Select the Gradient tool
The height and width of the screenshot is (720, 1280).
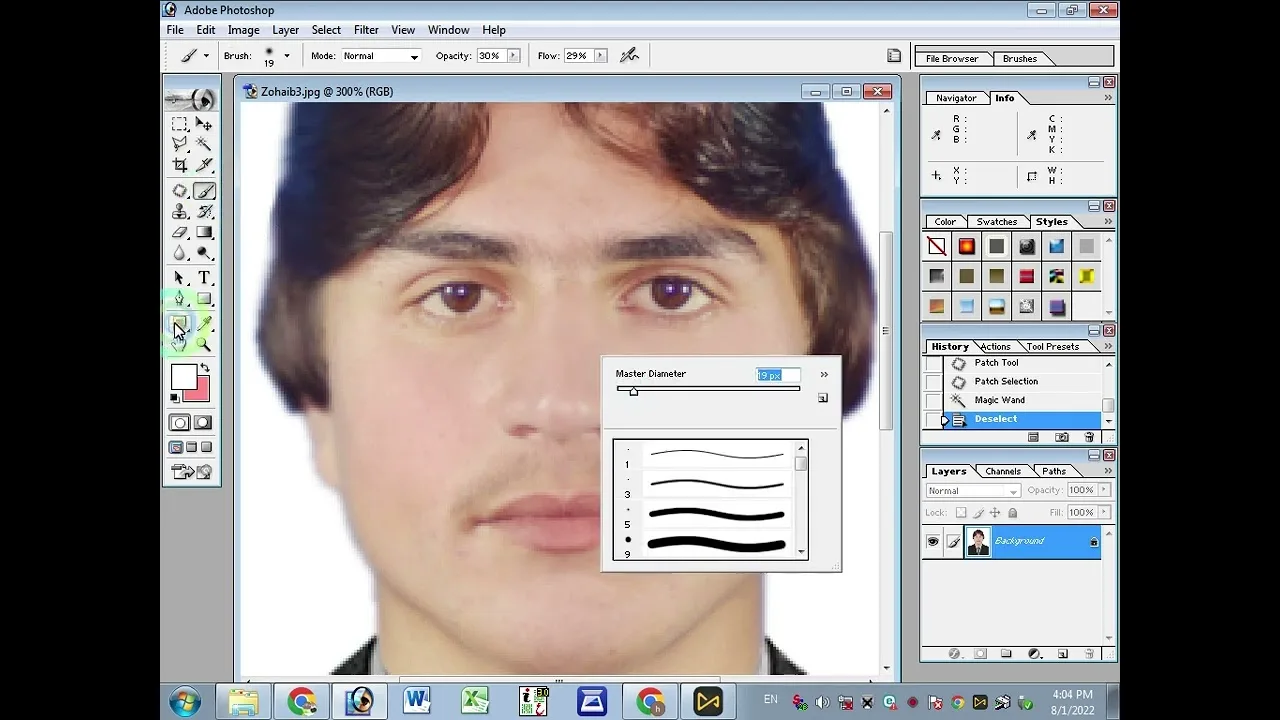[204, 233]
